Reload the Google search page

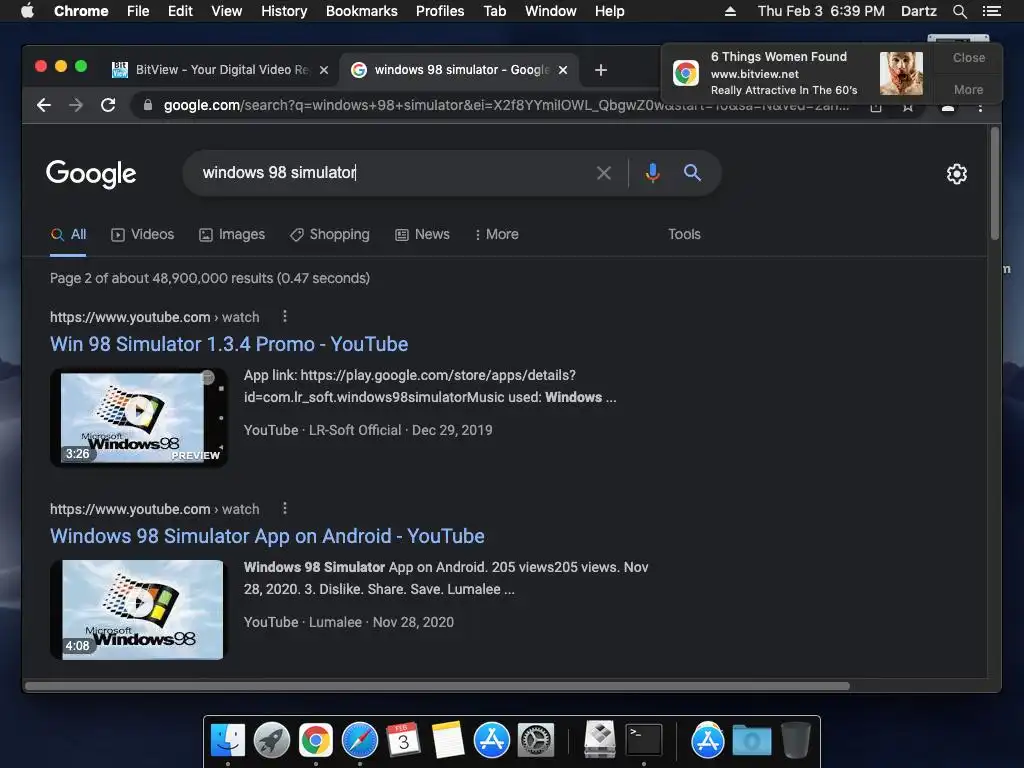pos(108,105)
